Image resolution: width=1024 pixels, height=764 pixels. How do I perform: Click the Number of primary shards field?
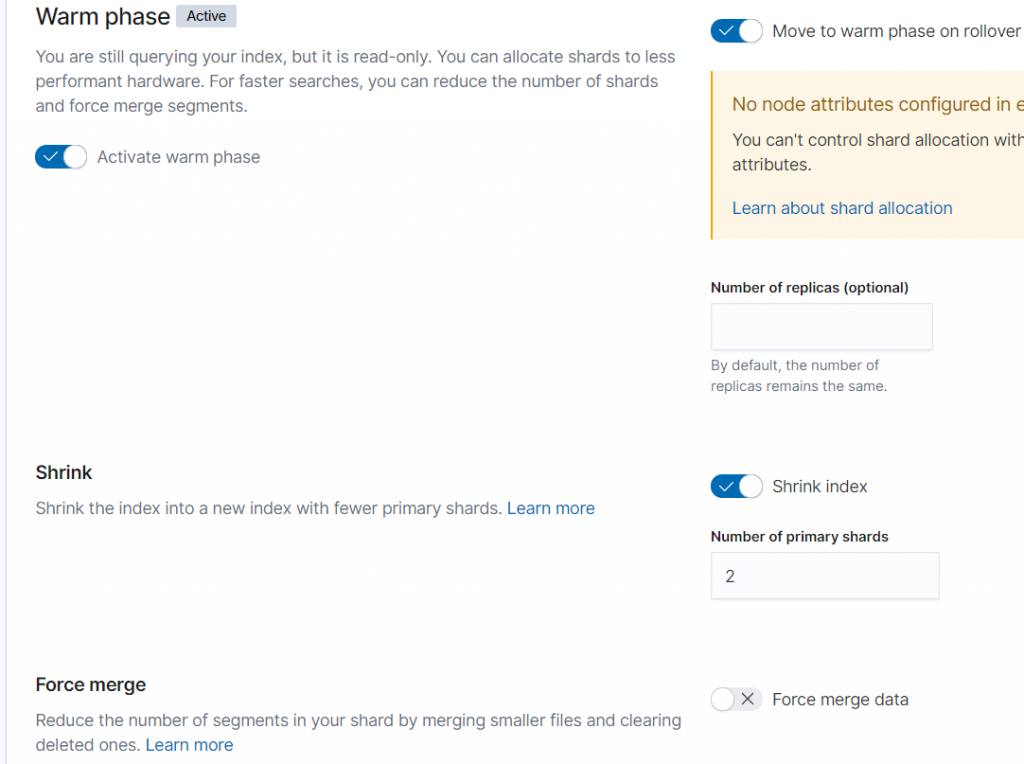[x=824, y=576]
